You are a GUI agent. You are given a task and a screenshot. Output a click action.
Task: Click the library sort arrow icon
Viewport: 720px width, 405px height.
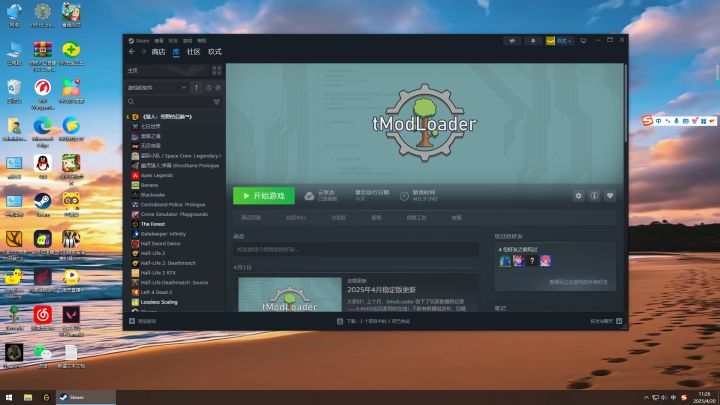pos(197,88)
